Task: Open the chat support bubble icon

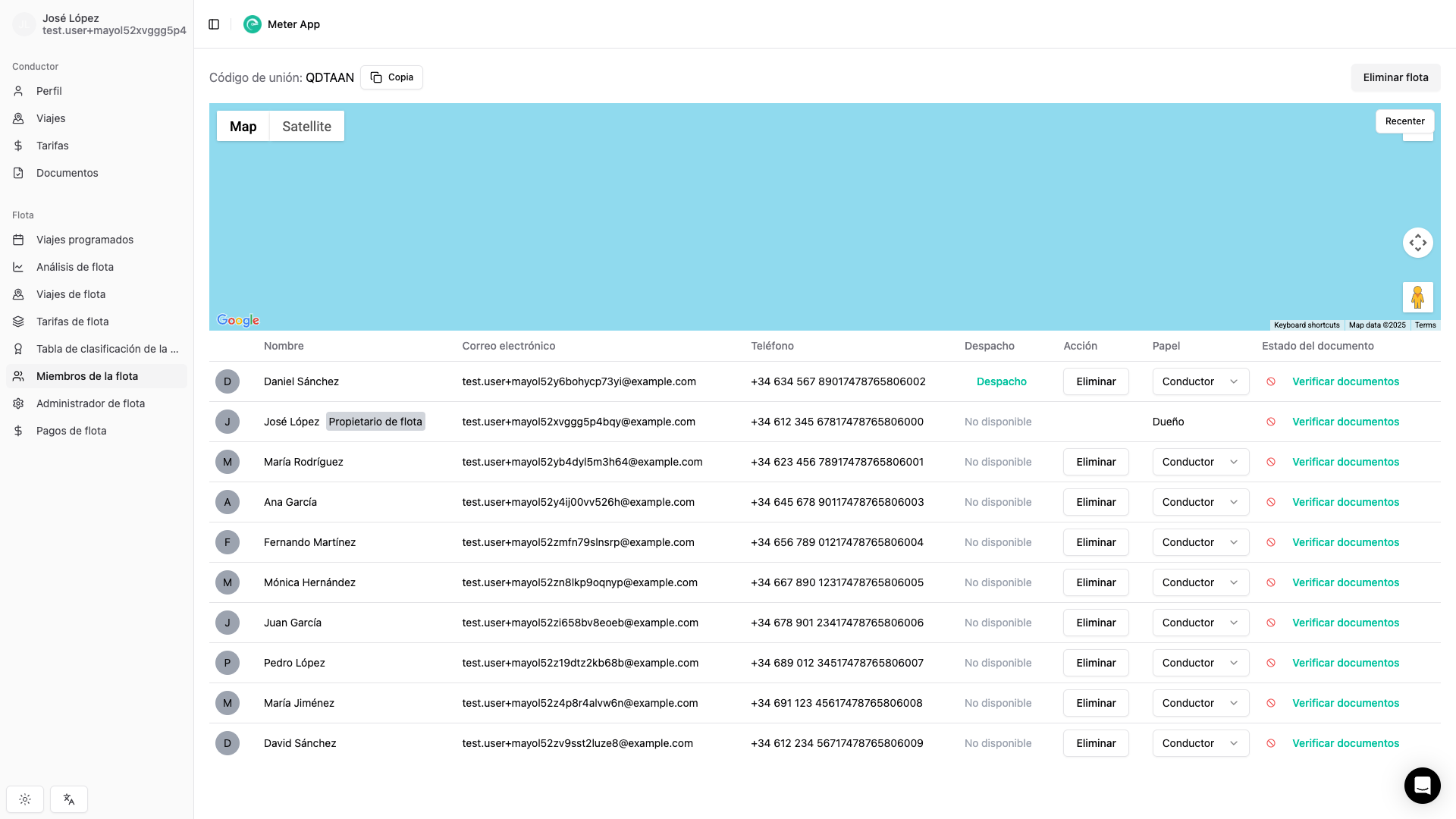Action: coord(1422,785)
